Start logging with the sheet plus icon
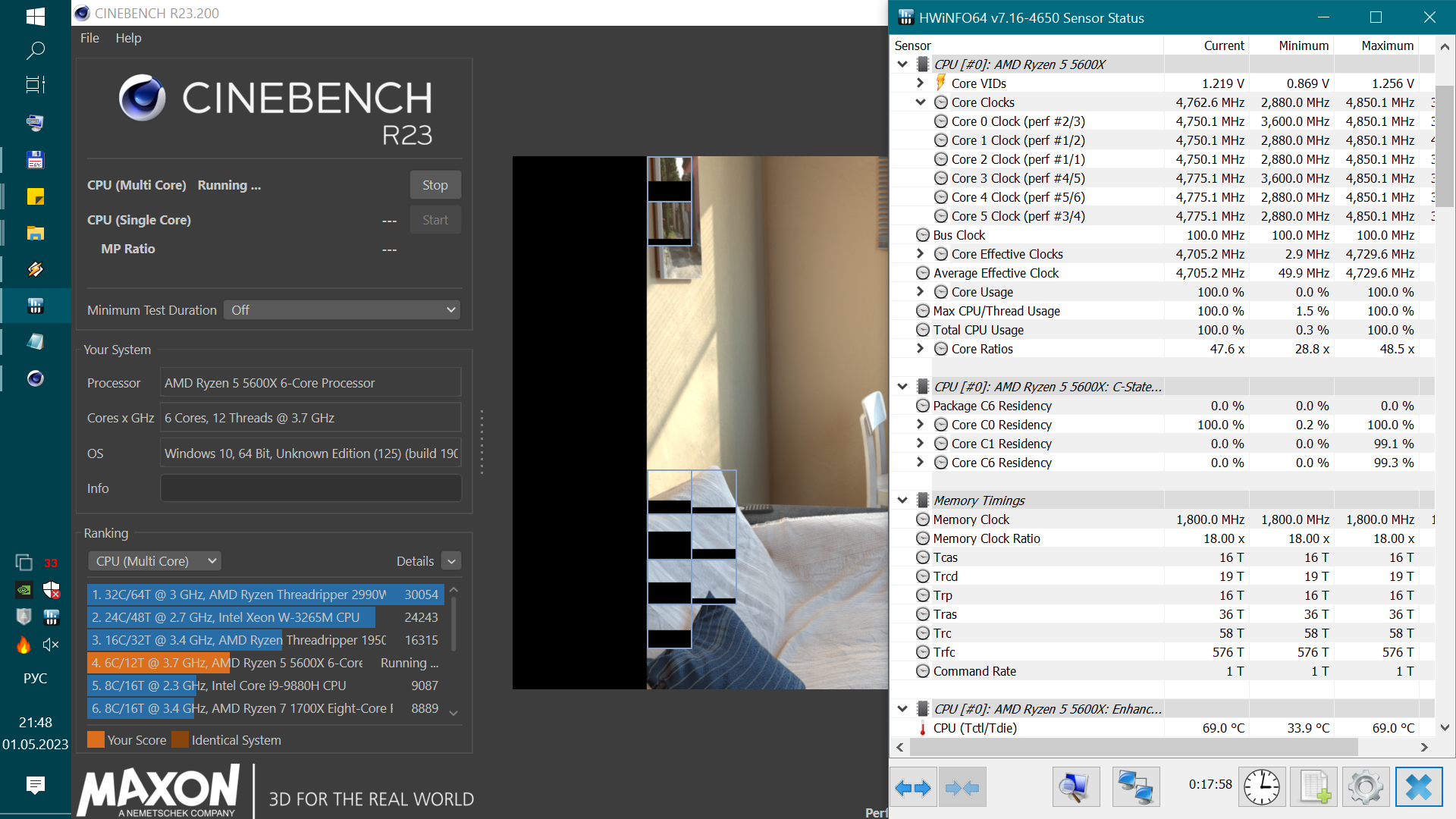 coord(1314,788)
